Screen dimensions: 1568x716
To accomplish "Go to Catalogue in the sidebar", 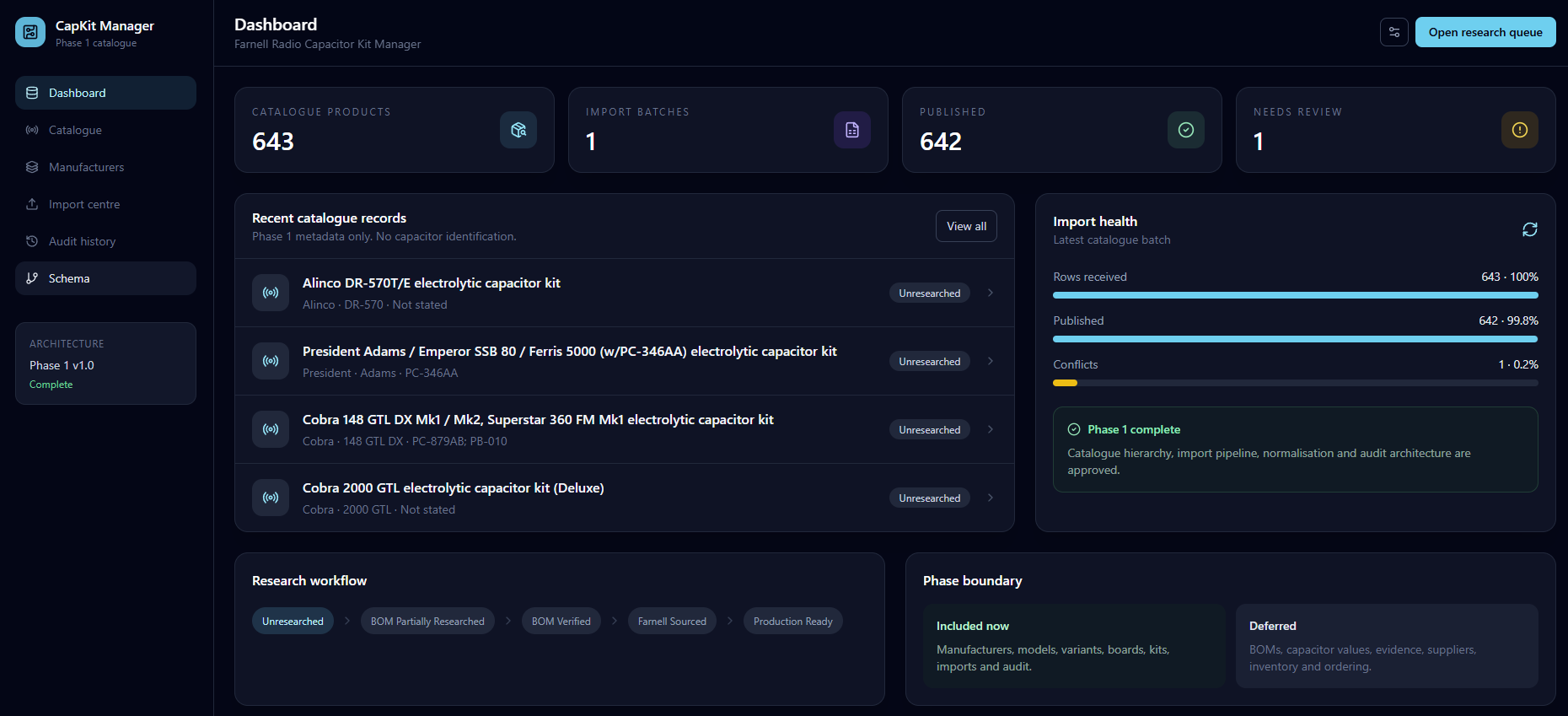I will point(105,130).
